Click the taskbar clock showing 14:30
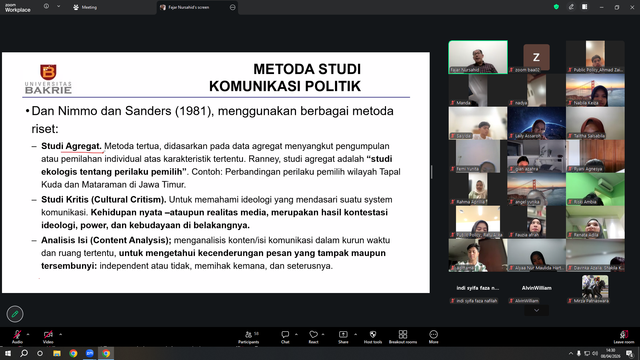The width and height of the screenshot is (640, 360). tap(611, 353)
